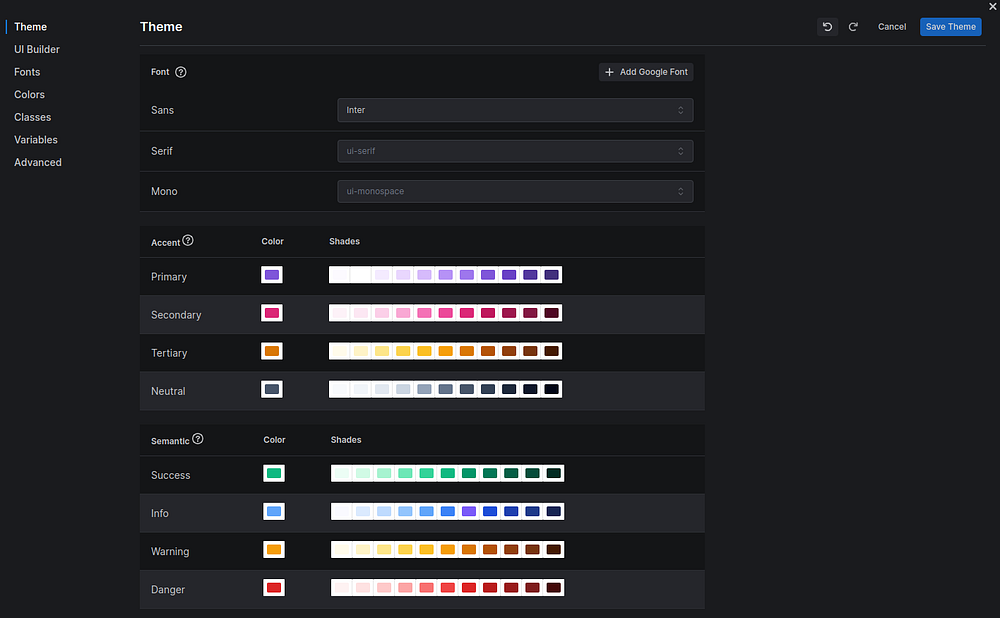Screen dimensions: 1000x618
Task: Open the UI Builder section in the sidebar
Action: (x=37, y=49)
